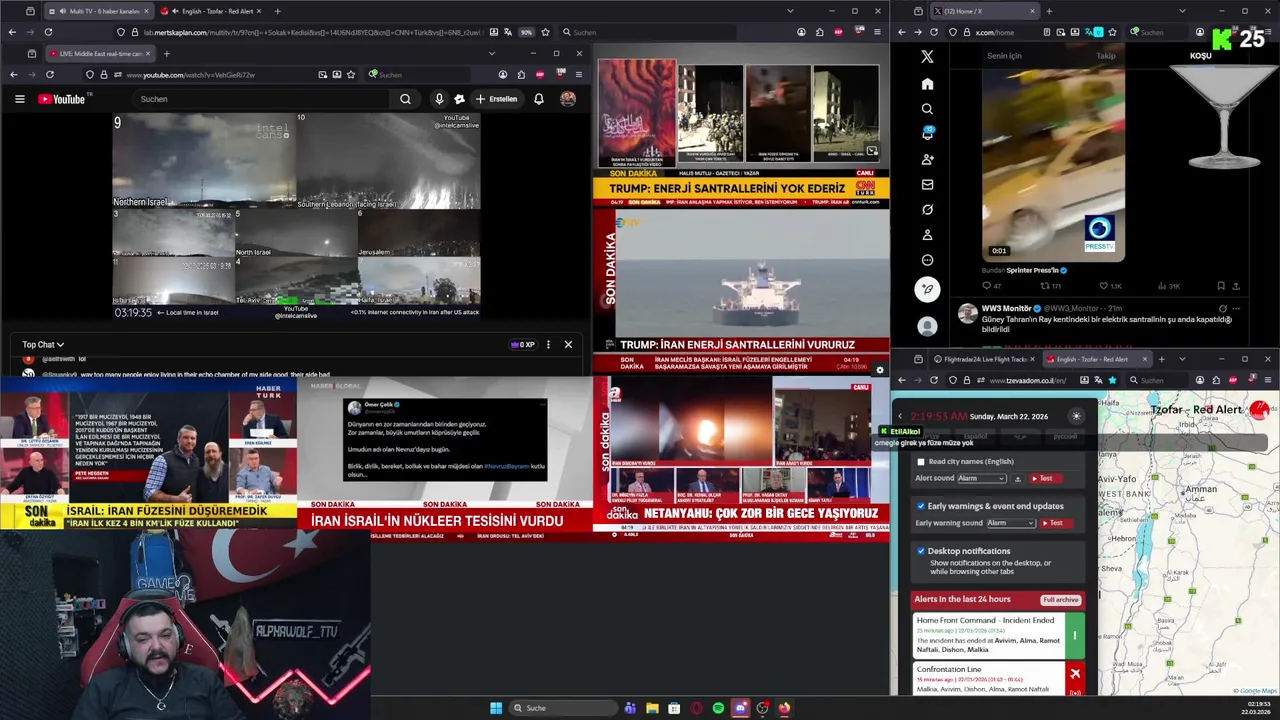
Task: Go to X home icon in sidebar
Action: (x=927, y=84)
